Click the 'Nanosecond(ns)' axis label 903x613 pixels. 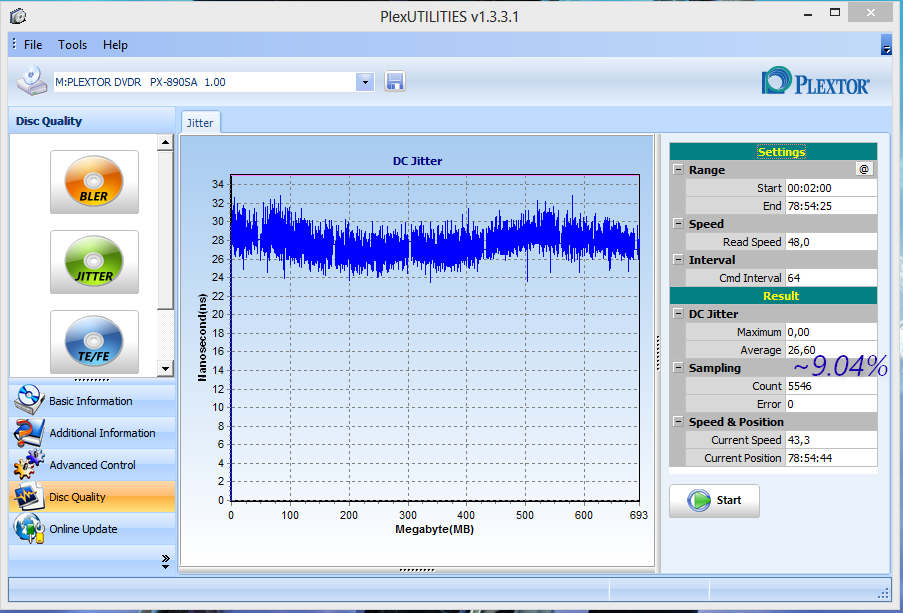202,338
